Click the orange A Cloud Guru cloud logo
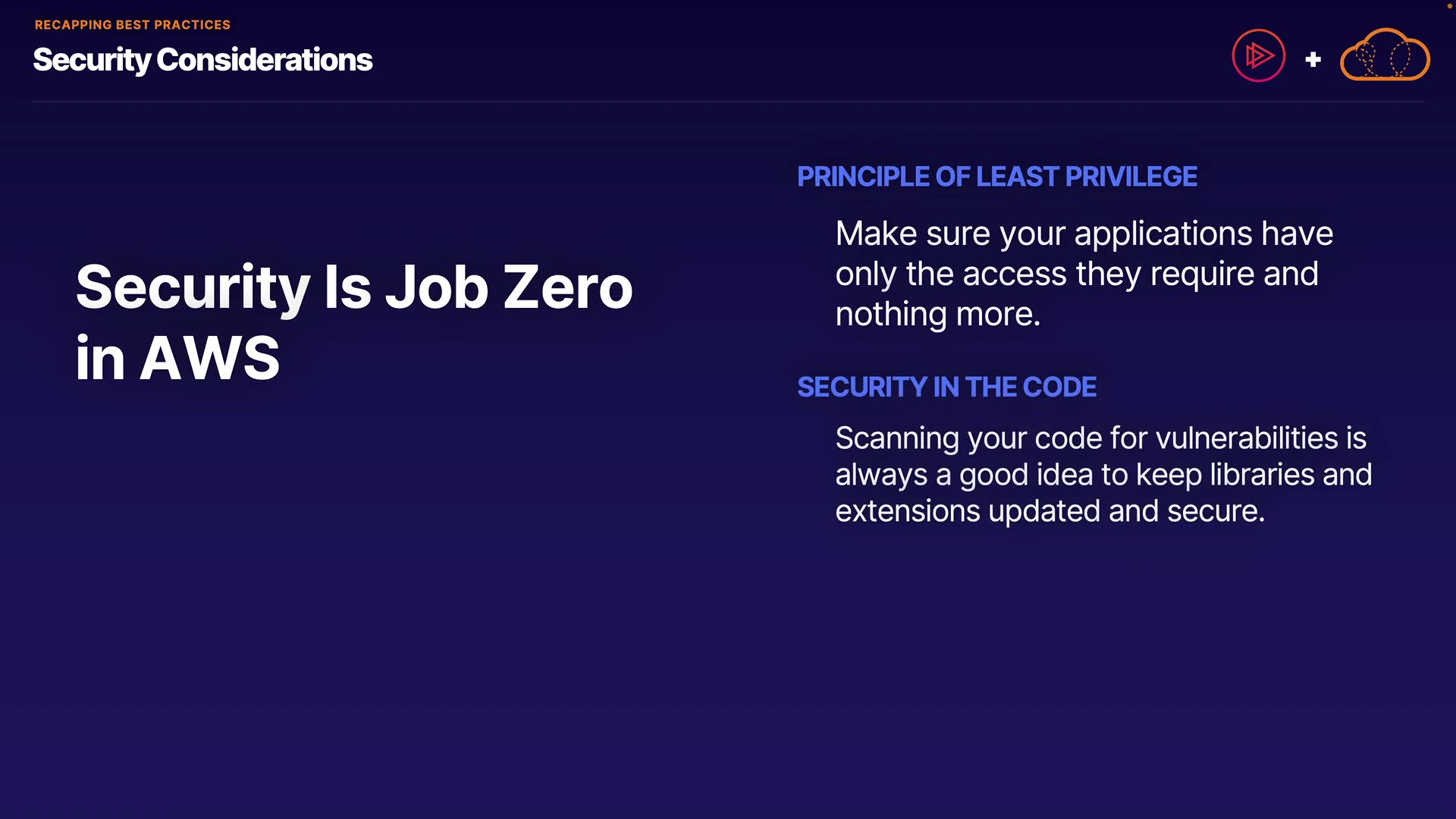Viewport: 1456px width, 819px height. click(x=1385, y=55)
